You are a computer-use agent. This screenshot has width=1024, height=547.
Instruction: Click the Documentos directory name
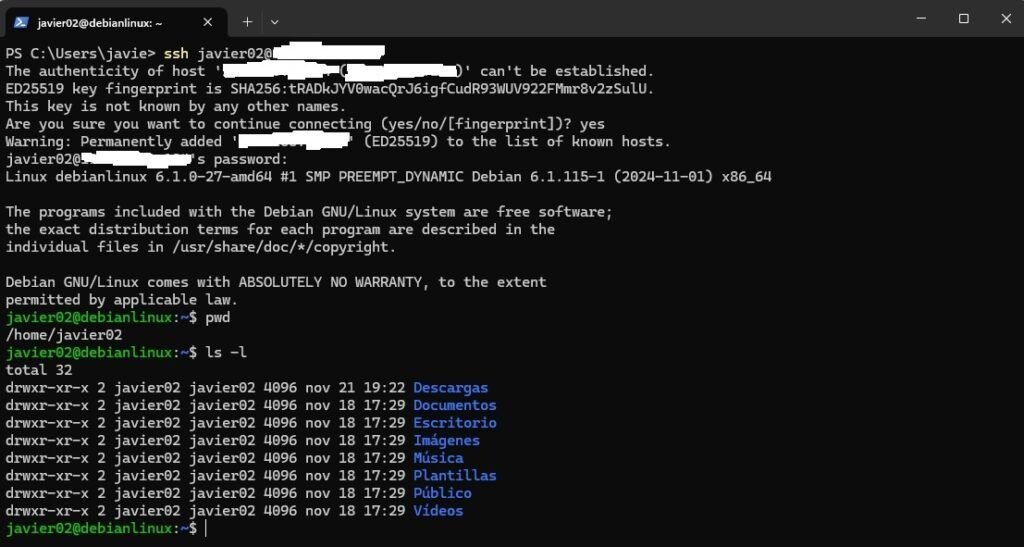455,405
